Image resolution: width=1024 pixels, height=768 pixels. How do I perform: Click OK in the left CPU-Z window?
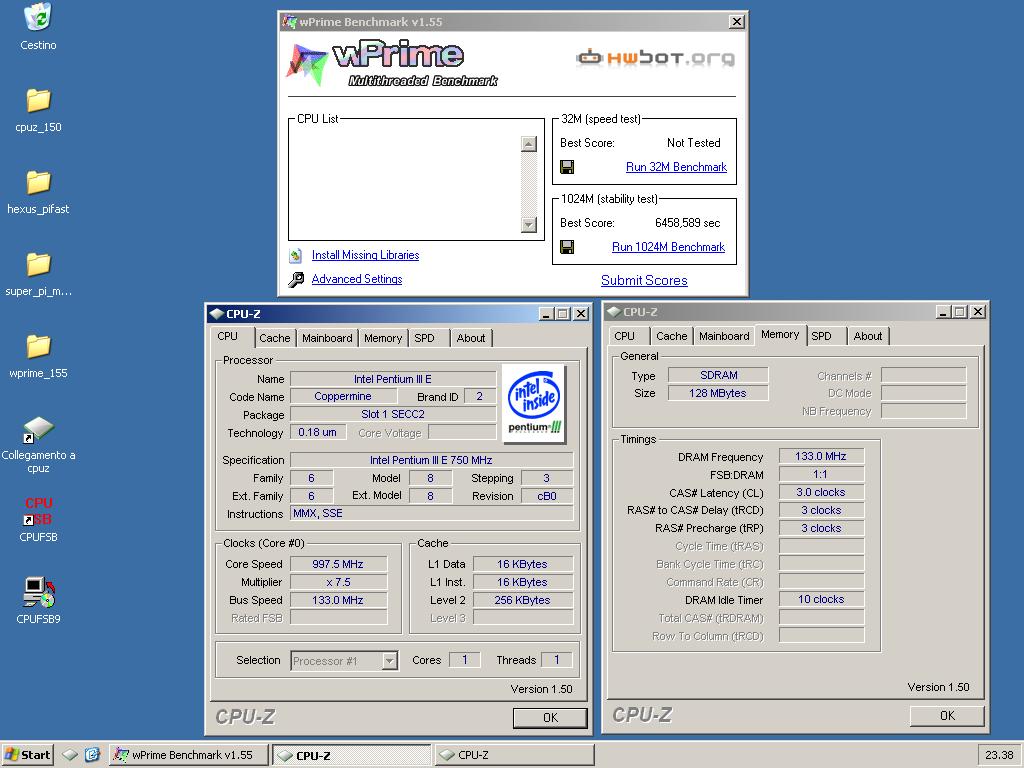[x=550, y=718]
